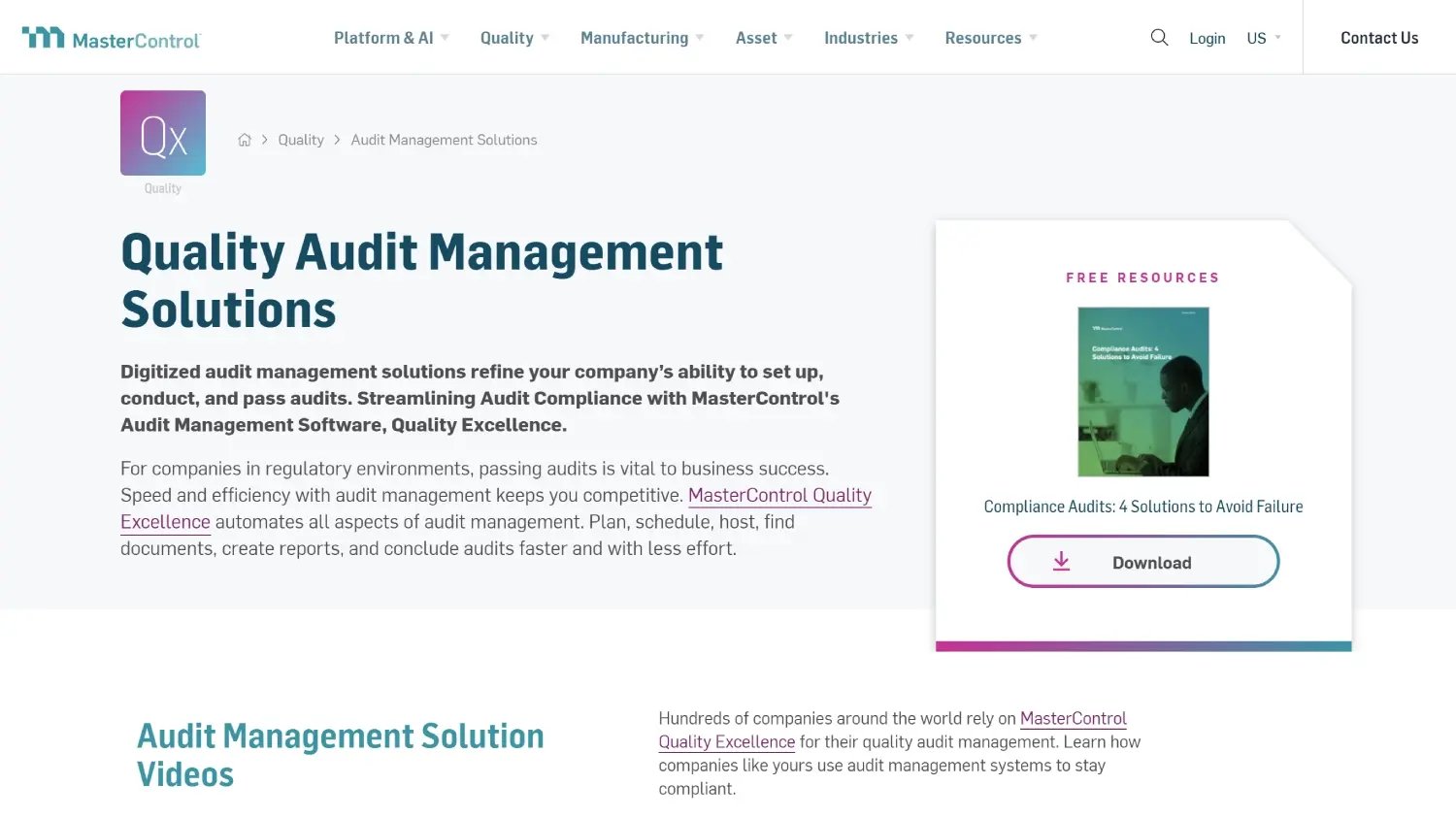1456x818 pixels.
Task: Follow the MasterControl Quality Excellence link in intro paragraph
Action: click(779, 495)
